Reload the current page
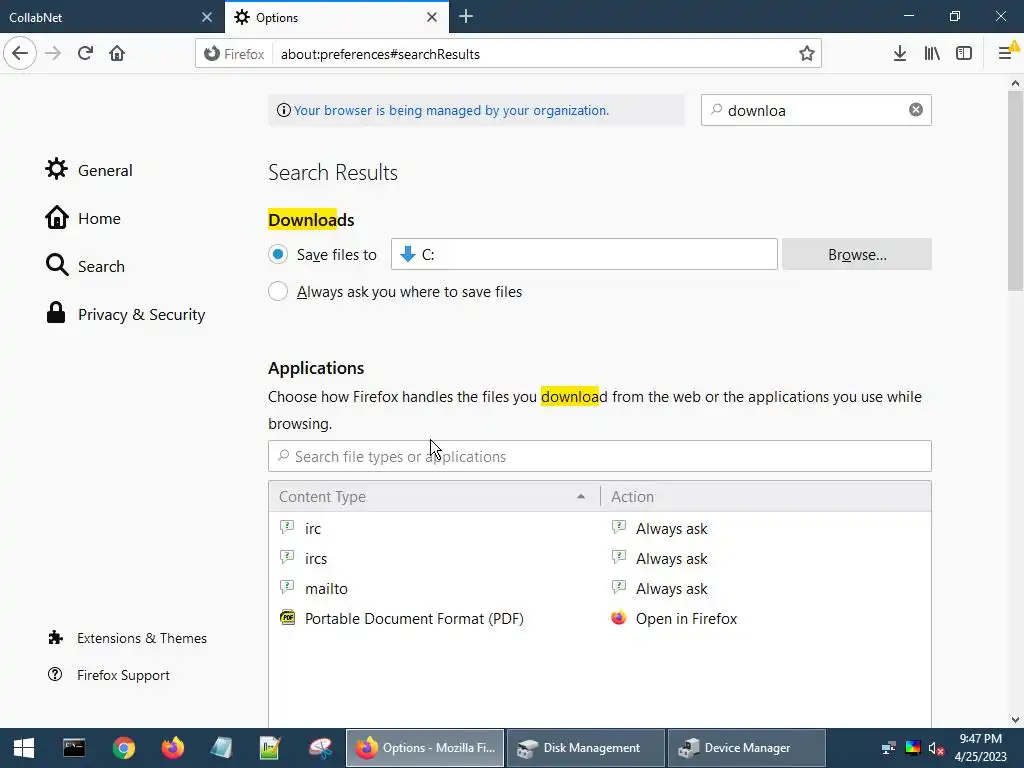Image resolution: width=1024 pixels, height=768 pixels. tap(85, 53)
